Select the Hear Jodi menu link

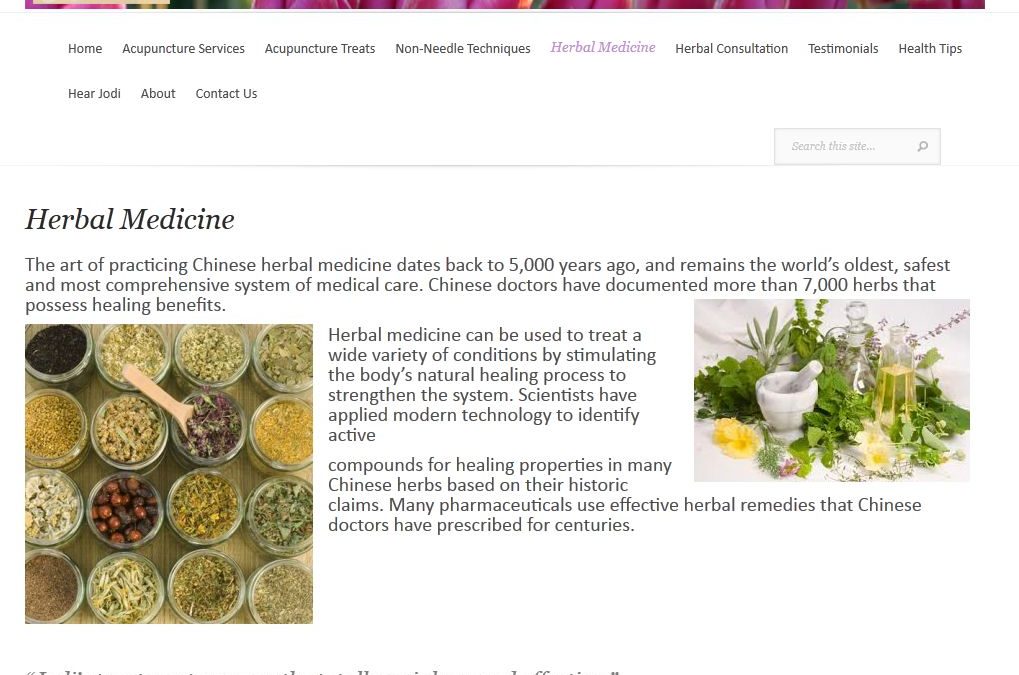point(94,94)
